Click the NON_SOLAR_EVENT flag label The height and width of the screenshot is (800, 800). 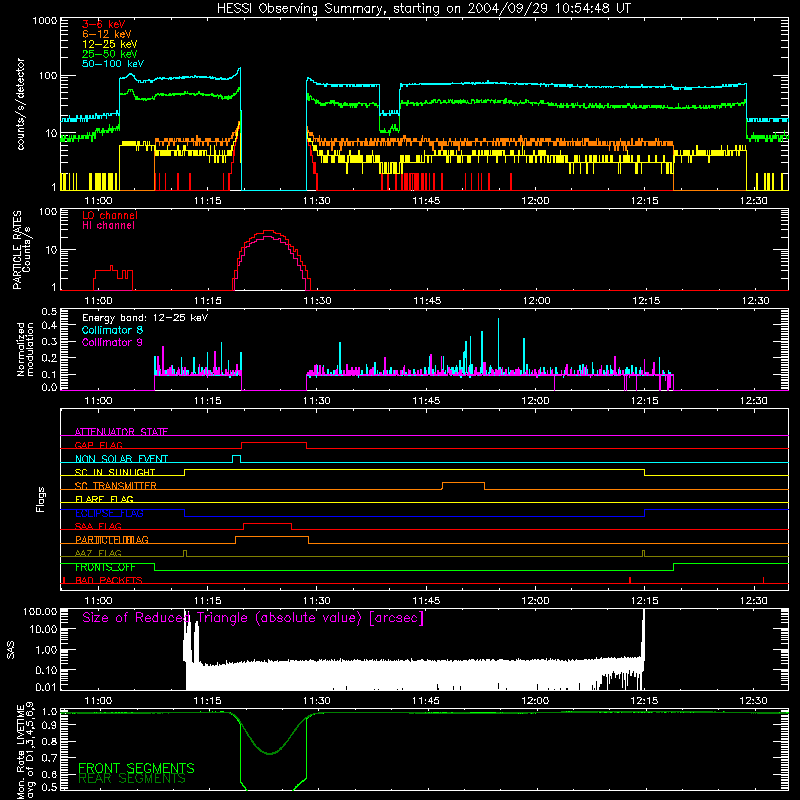pyautogui.click(x=121, y=459)
